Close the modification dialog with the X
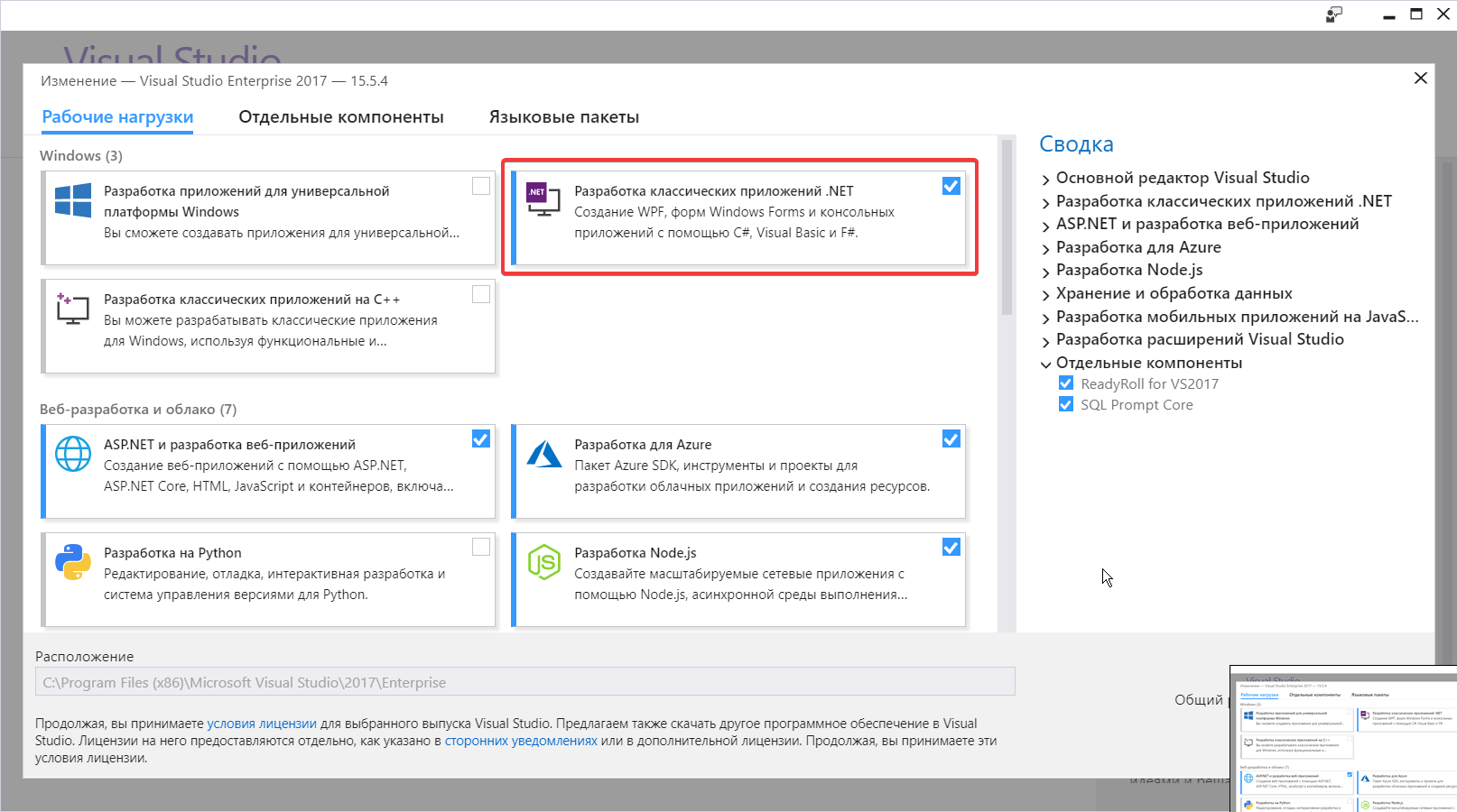This screenshot has height=812, width=1457. [x=1421, y=78]
